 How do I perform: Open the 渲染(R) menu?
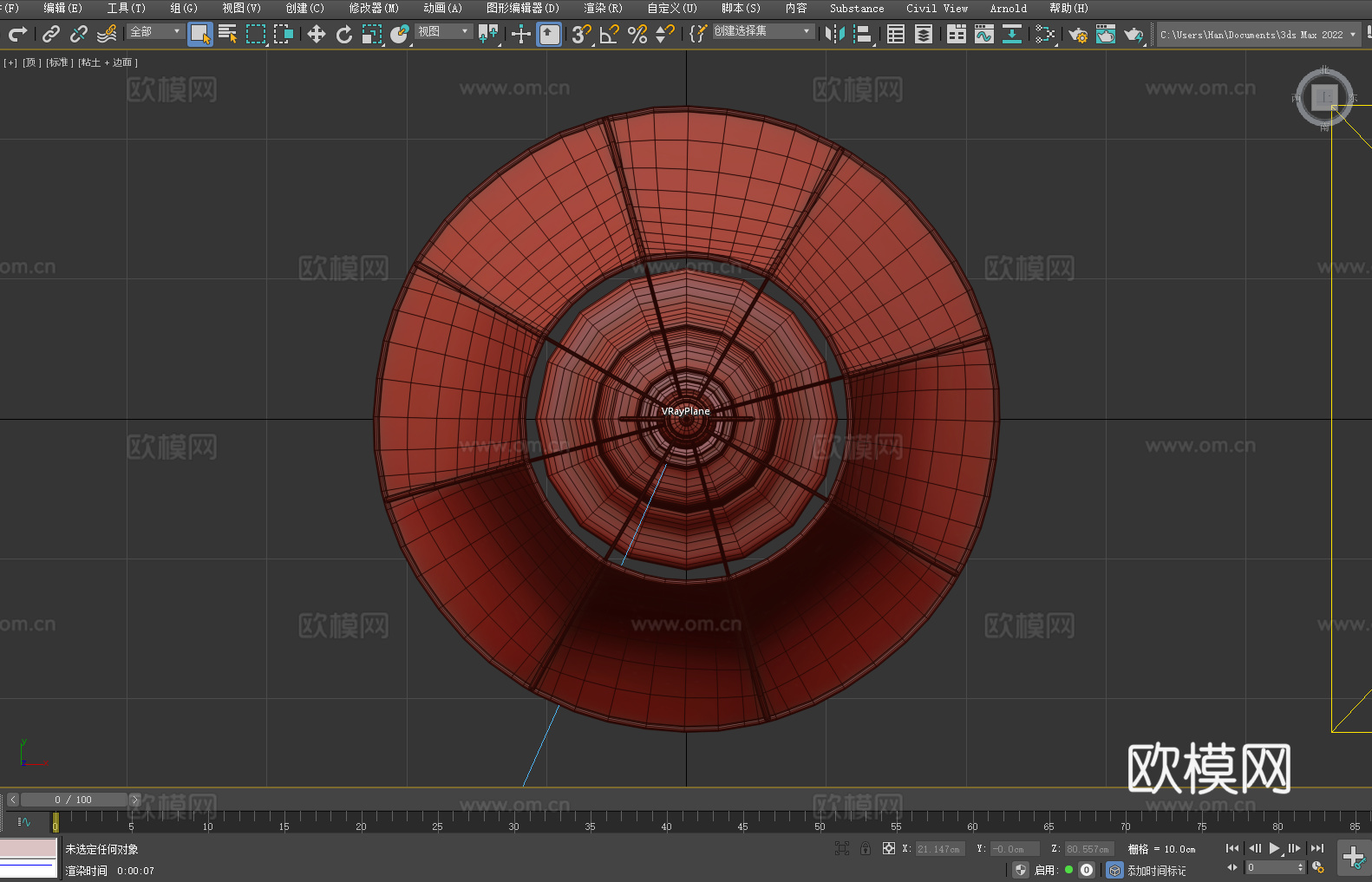pyautogui.click(x=603, y=8)
